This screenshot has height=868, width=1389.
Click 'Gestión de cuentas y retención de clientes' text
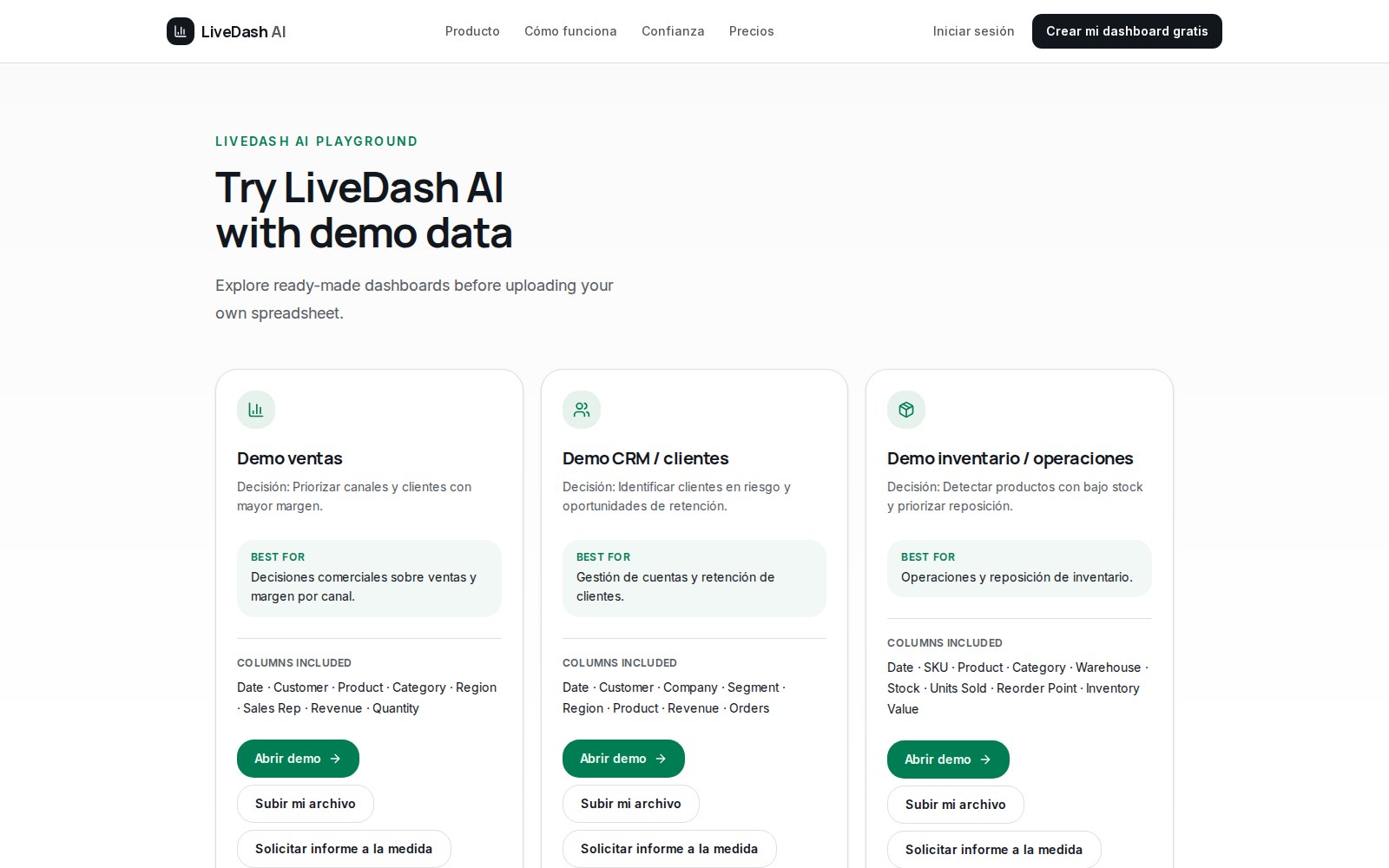[x=675, y=587]
